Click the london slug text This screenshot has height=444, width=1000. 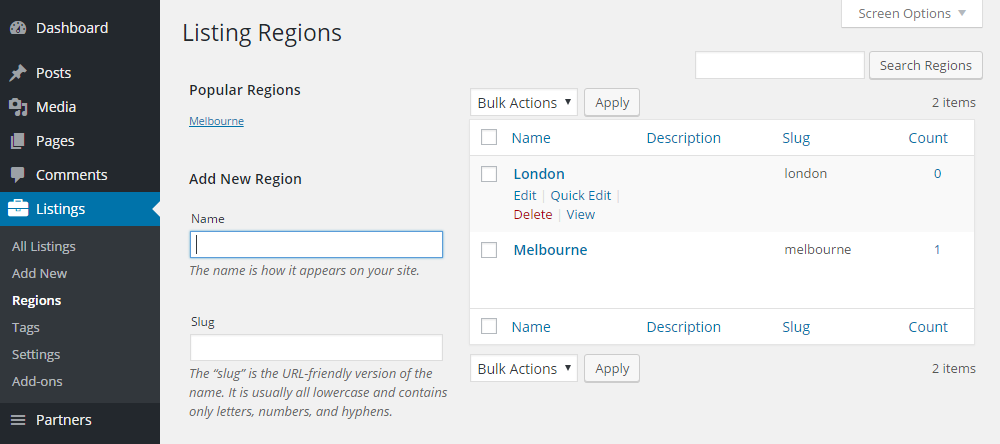pos(805,174)
